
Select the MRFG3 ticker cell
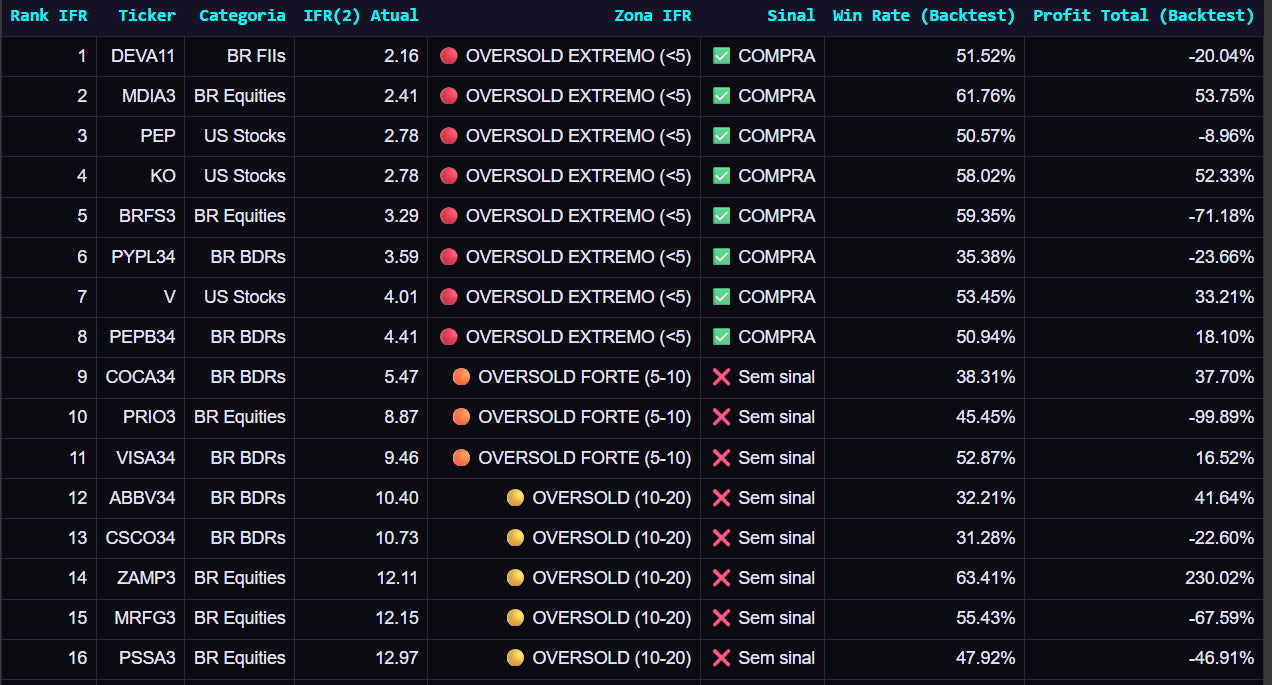pyautogui.click(x=145, y=618)
